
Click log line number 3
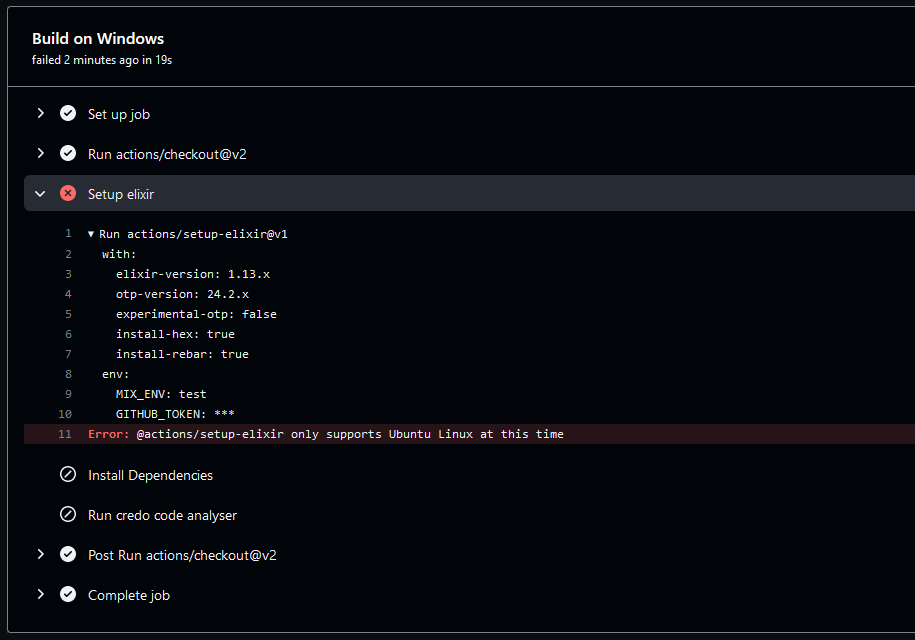(x=68, y=274)
